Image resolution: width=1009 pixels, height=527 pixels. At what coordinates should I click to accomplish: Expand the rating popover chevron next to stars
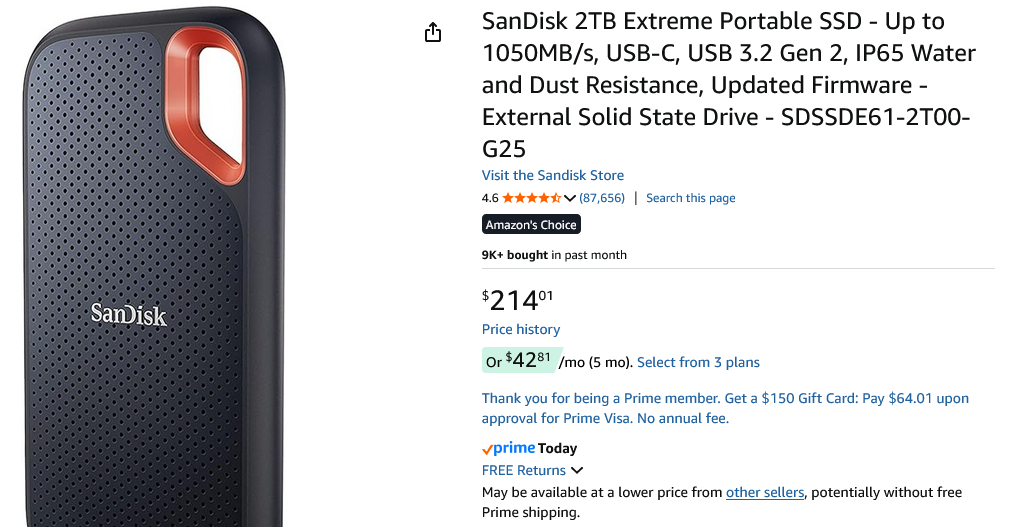click(570, 198)
